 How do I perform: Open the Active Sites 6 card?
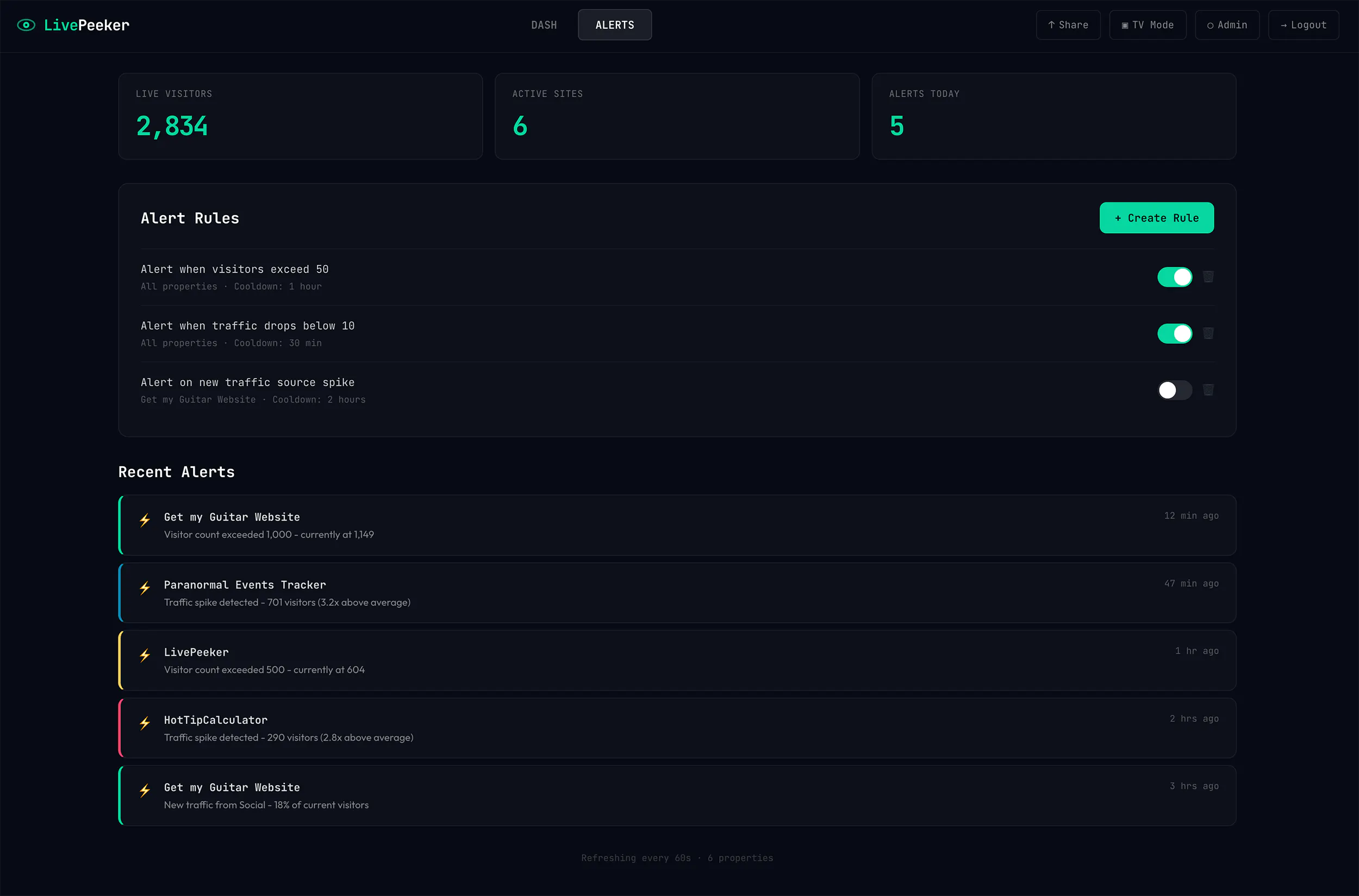coord(677,116)
